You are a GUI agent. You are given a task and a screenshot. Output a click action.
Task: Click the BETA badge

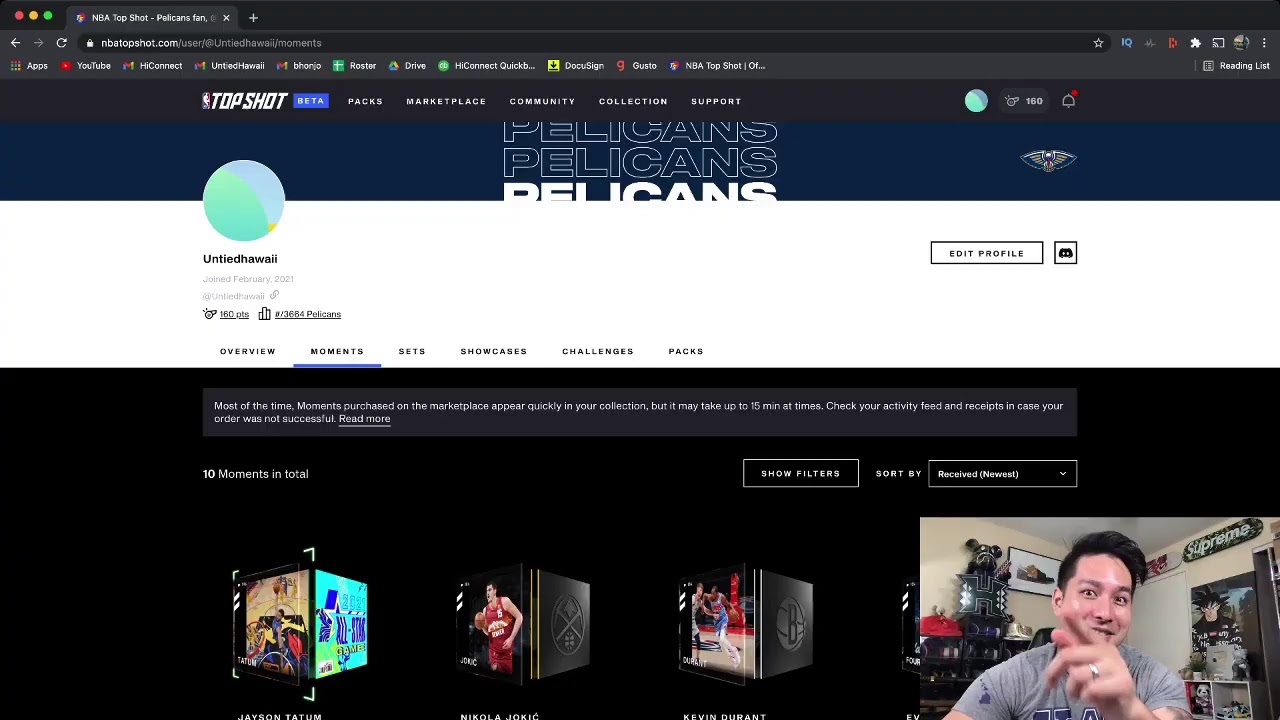[310, 101]
